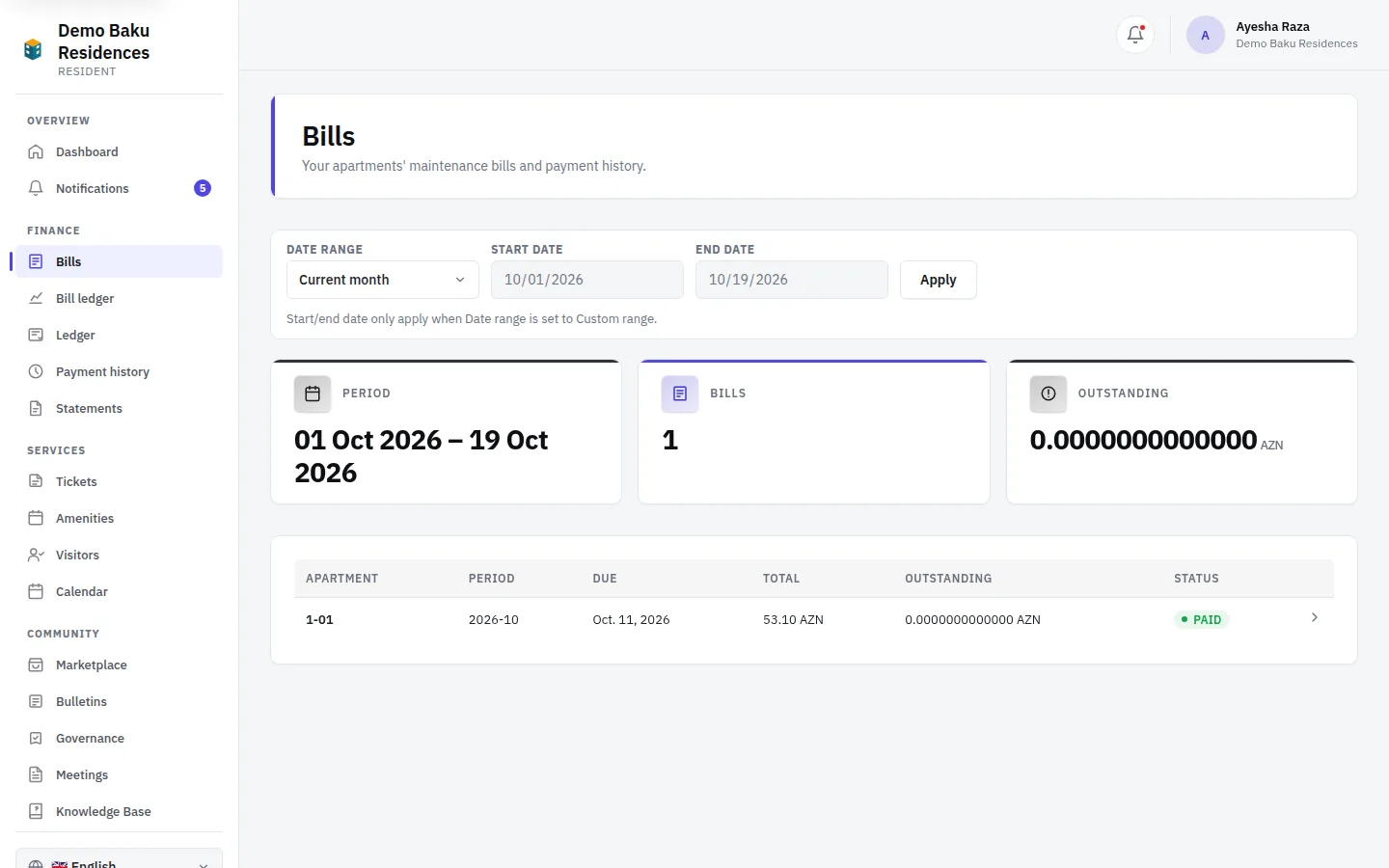Click the Bulletins sidebar icon
Viewport: 1389px width, 868px height.
point(36,701)
